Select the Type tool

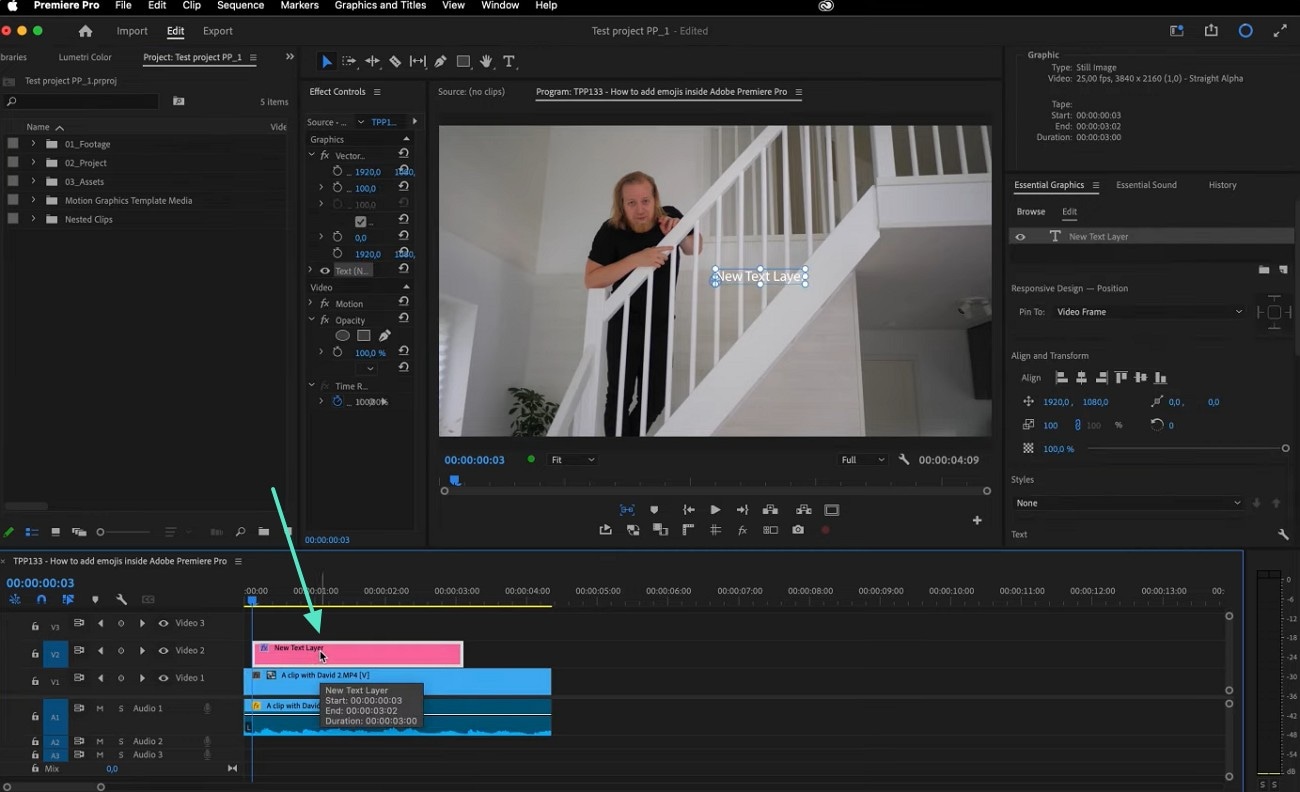[x=509, y=61]
